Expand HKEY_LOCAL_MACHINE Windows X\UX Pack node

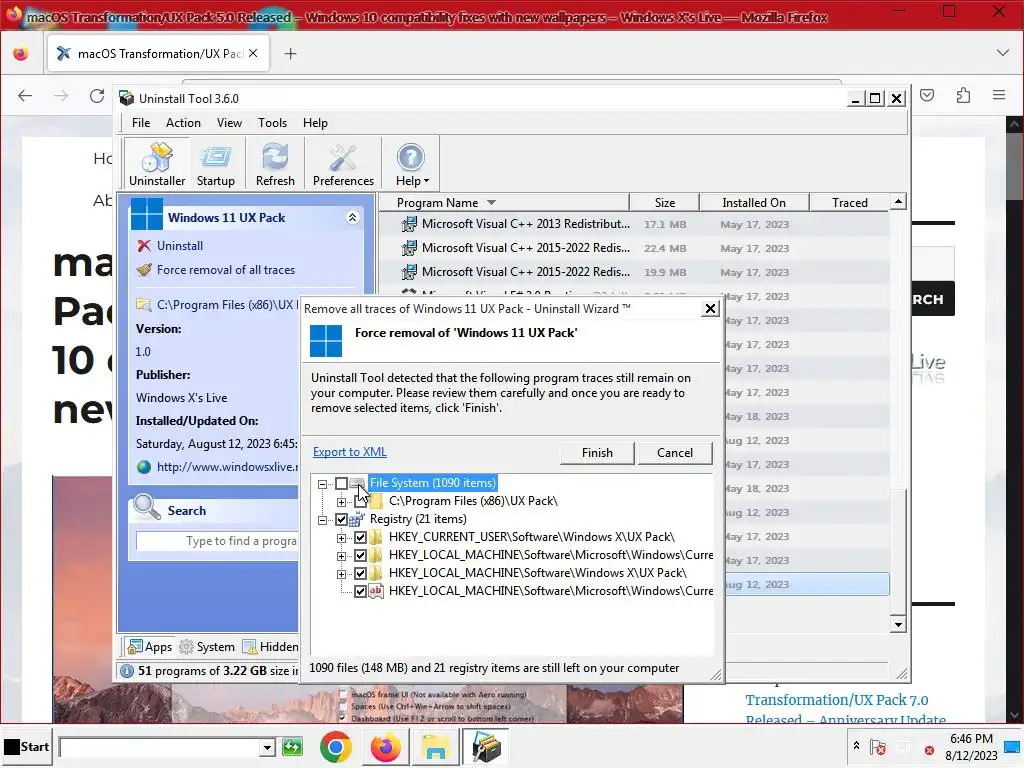tap(341, 574)
